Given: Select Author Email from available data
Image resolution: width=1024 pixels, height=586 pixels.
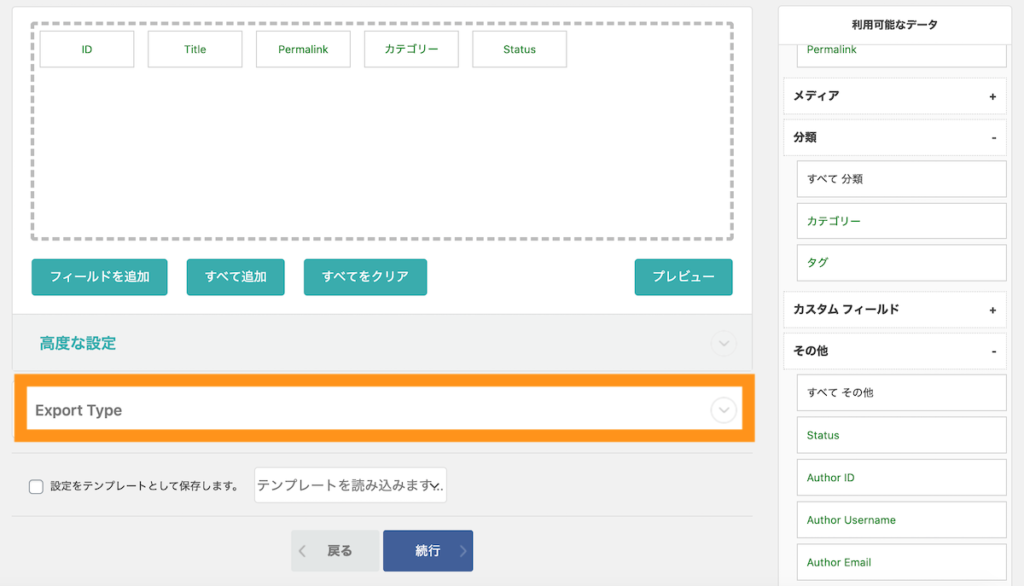Looking at the screenshot, I should (900, 562).
